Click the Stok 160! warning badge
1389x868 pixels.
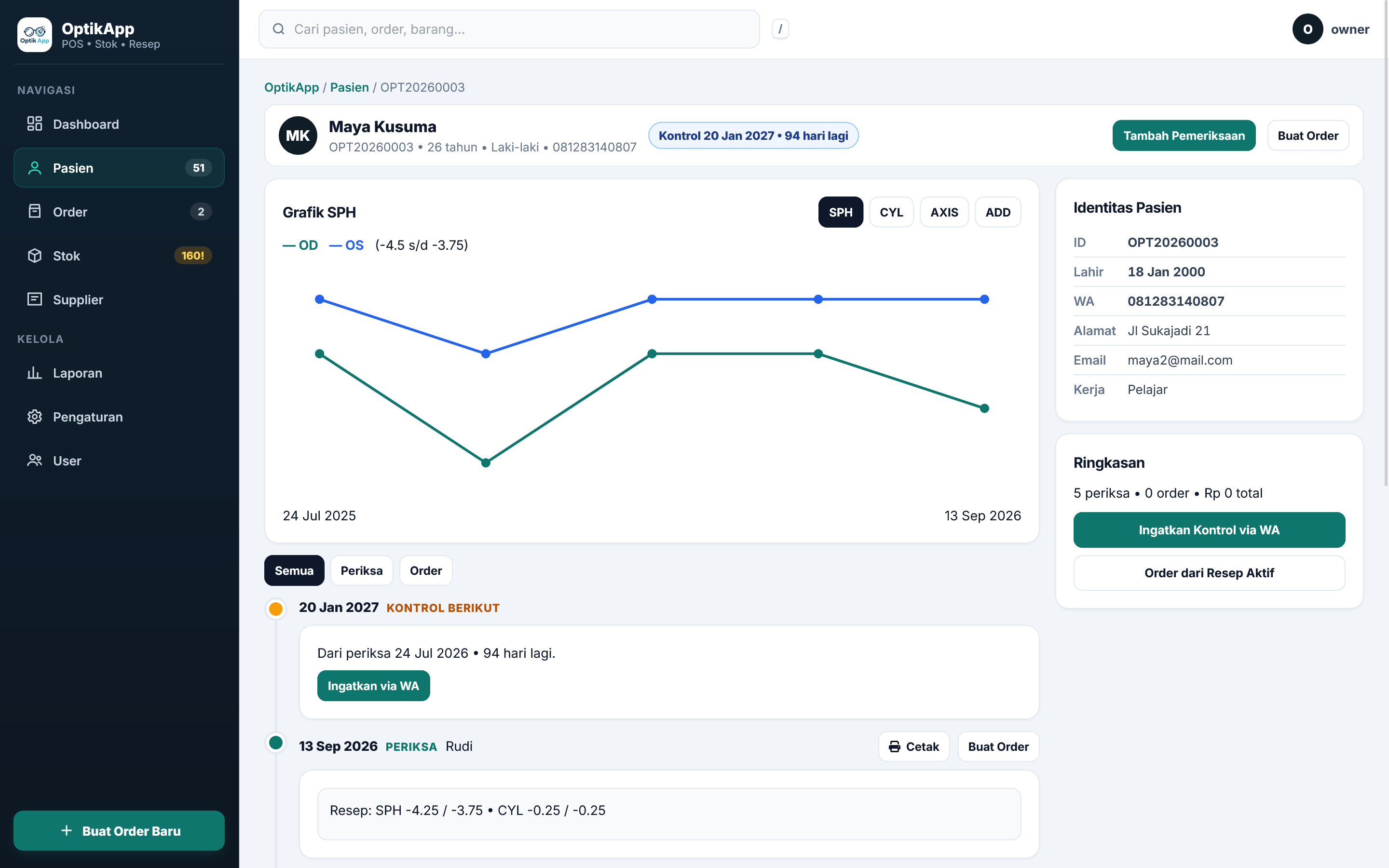[193, 256]
